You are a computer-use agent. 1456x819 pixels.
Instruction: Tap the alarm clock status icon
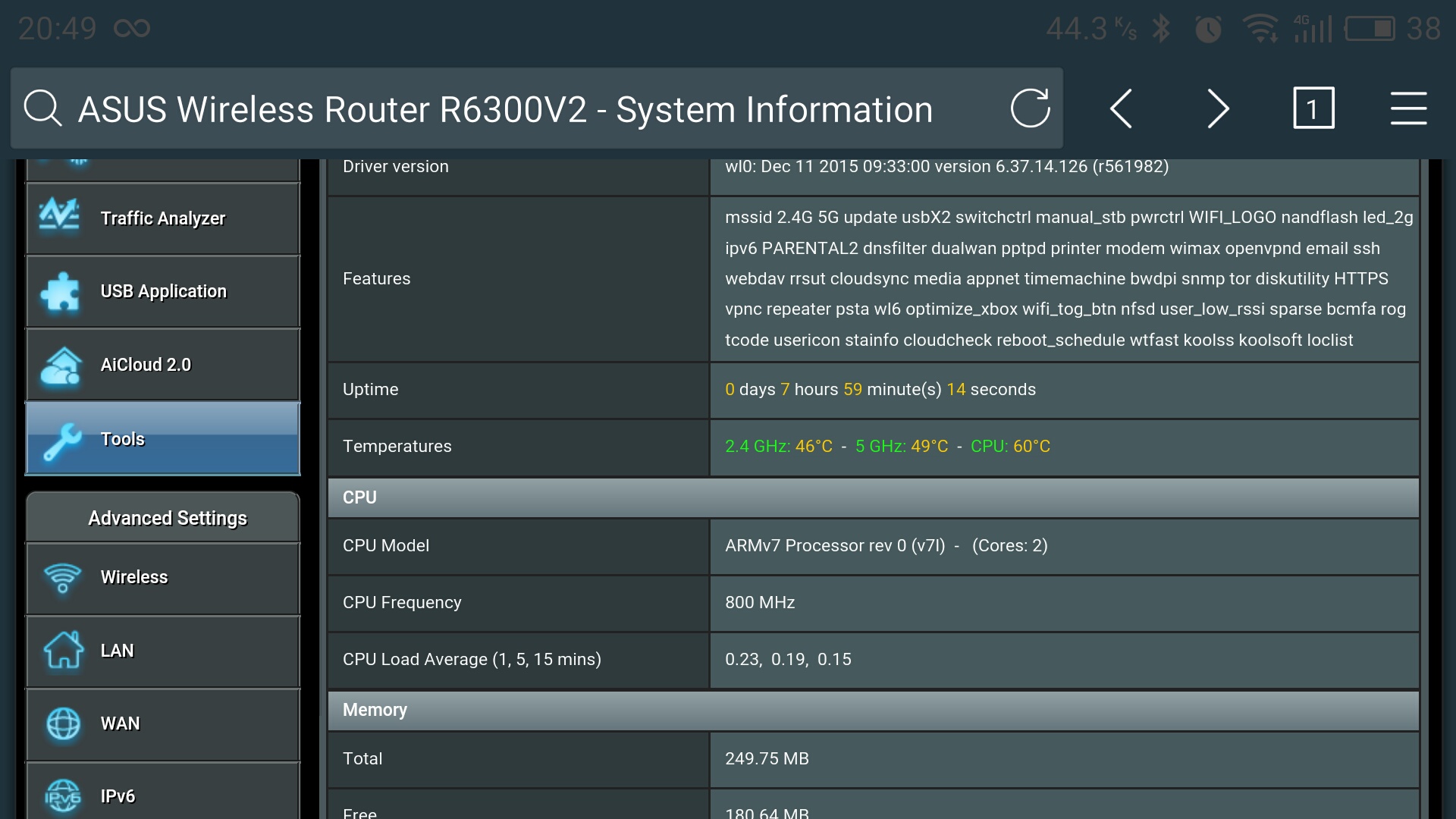tap(1208, 29)
